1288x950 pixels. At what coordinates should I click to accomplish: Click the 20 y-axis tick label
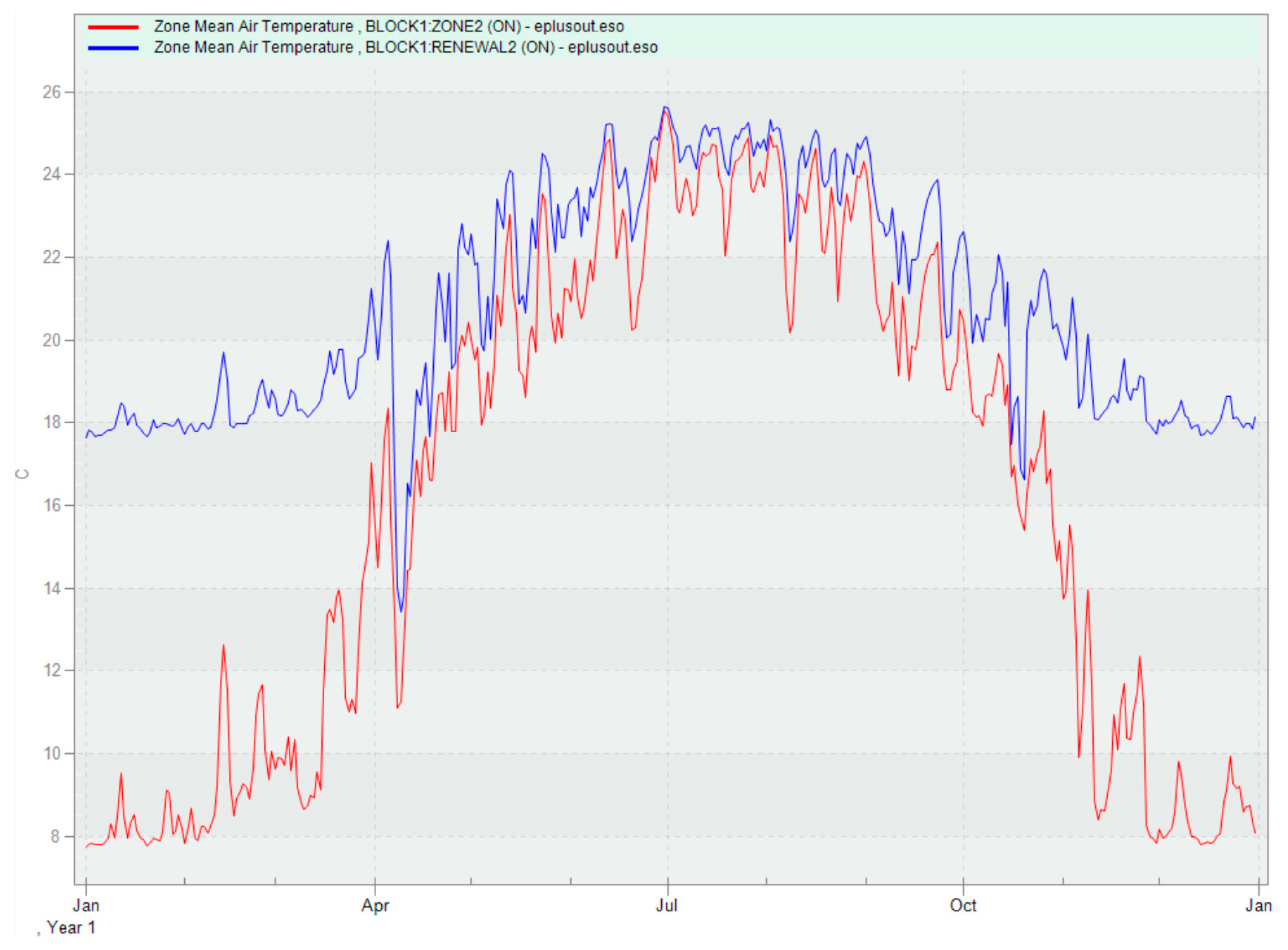click(51, 340)
